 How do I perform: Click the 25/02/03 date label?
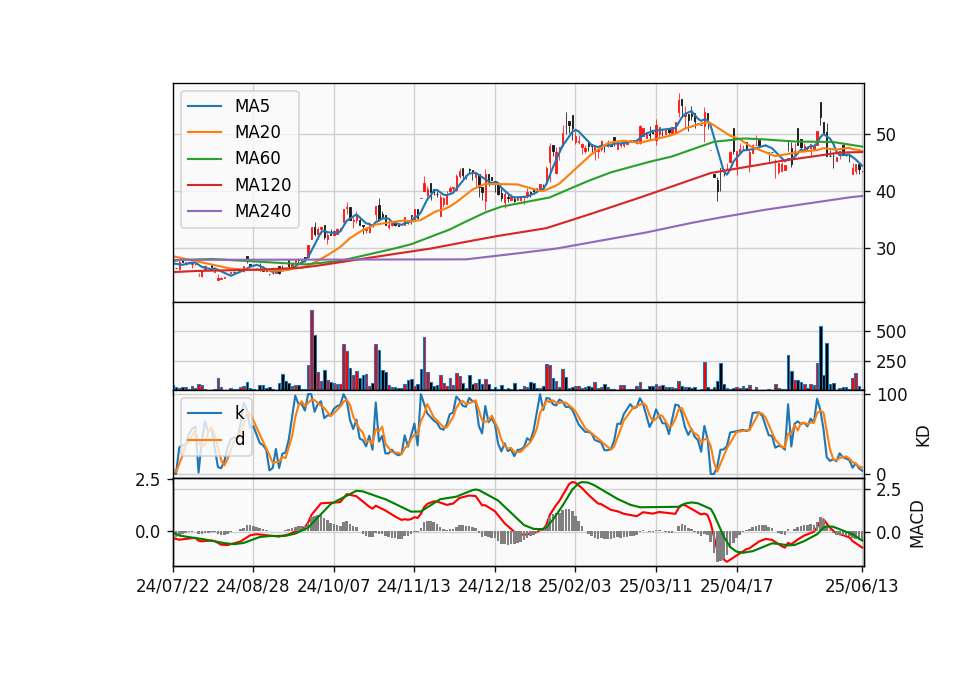pyautogui.click(x=575, y=586)
